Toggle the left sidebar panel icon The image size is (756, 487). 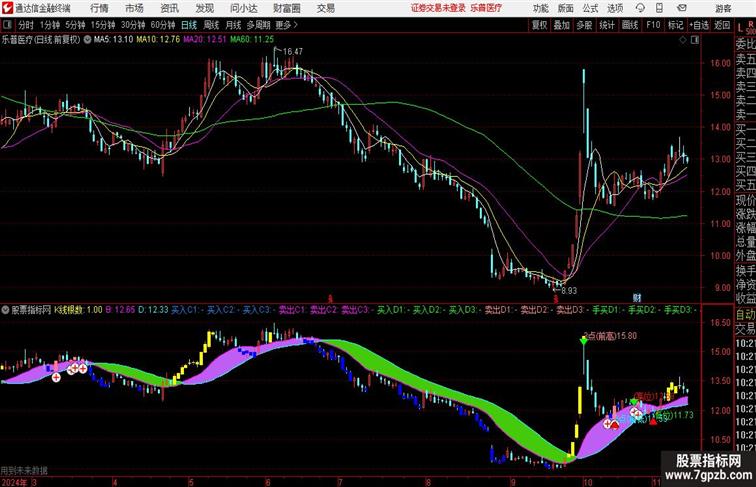[7, 25]
